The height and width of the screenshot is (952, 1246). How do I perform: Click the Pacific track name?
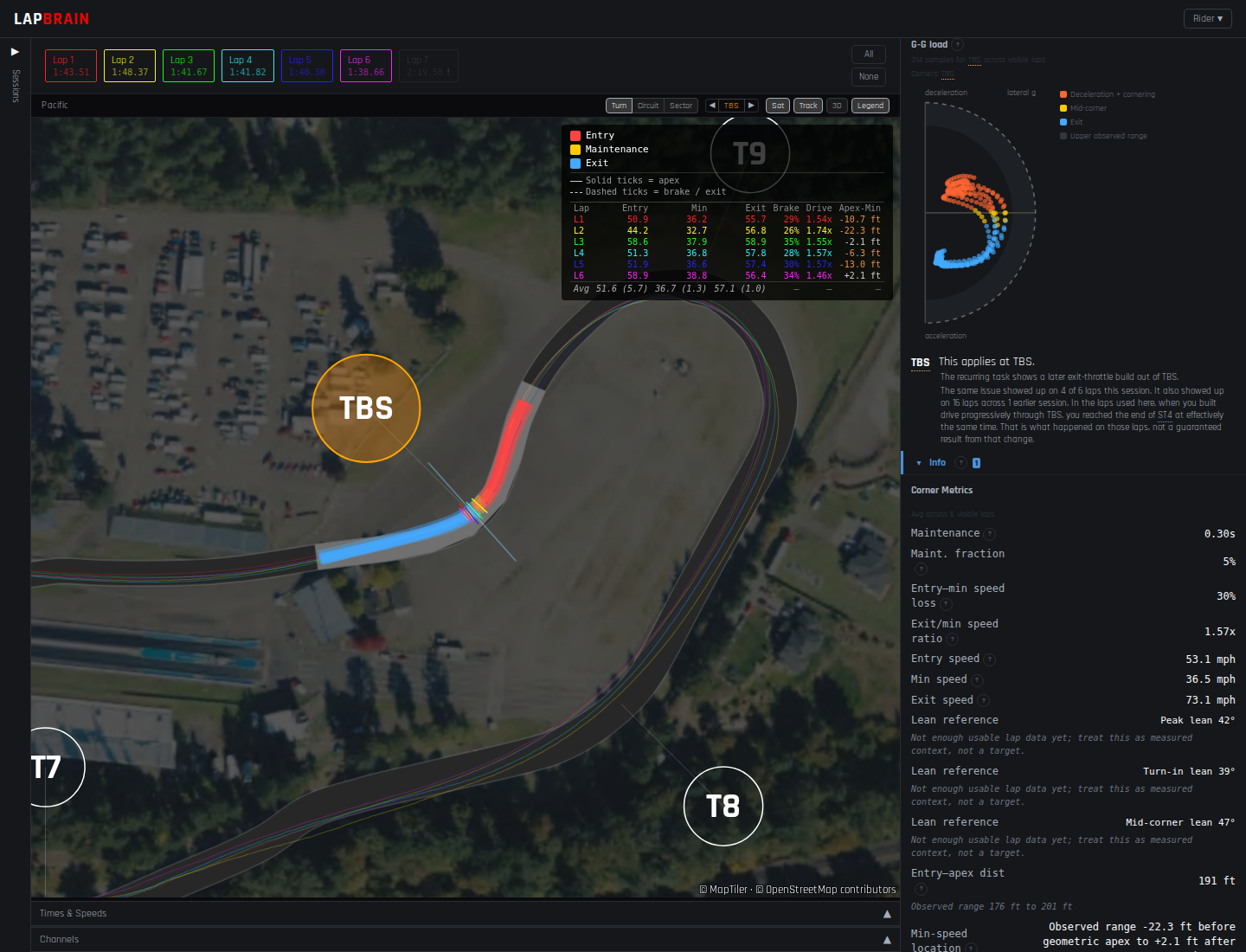tap(55, 105)
